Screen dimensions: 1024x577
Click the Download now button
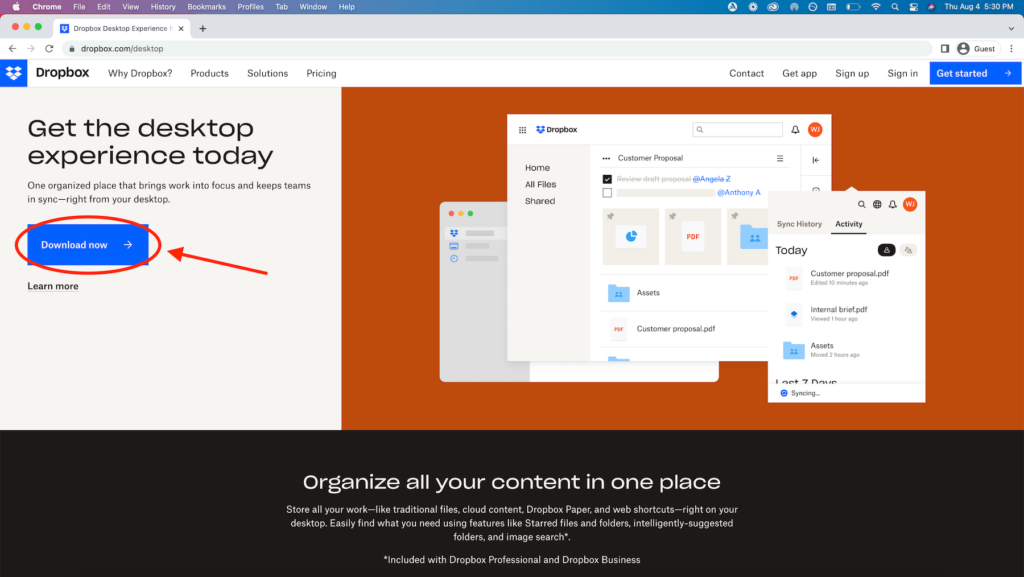pyautogui.click(x=88, y=245)
